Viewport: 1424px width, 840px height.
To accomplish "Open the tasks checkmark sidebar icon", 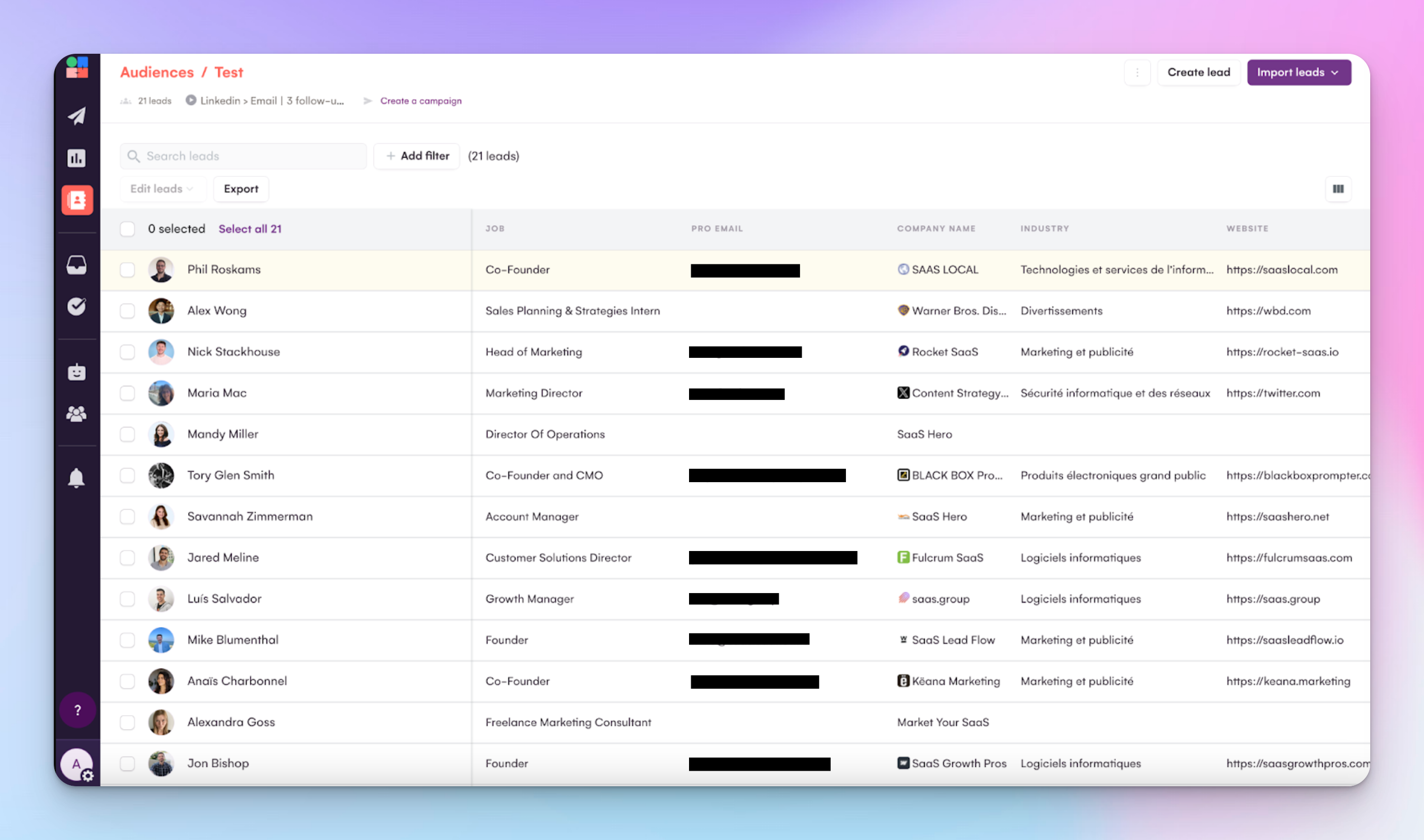I will tap(76, 306).
